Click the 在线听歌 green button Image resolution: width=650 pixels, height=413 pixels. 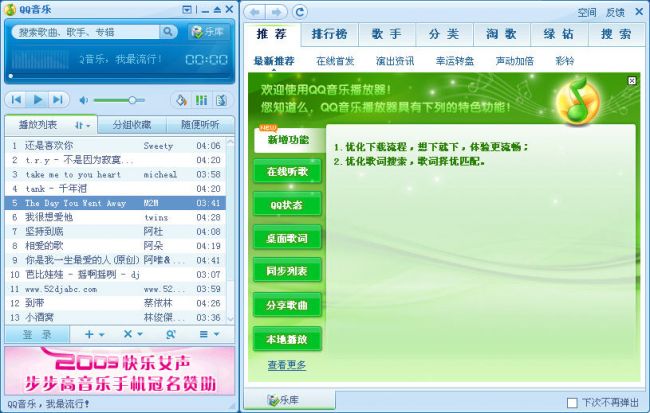point(287,171)
